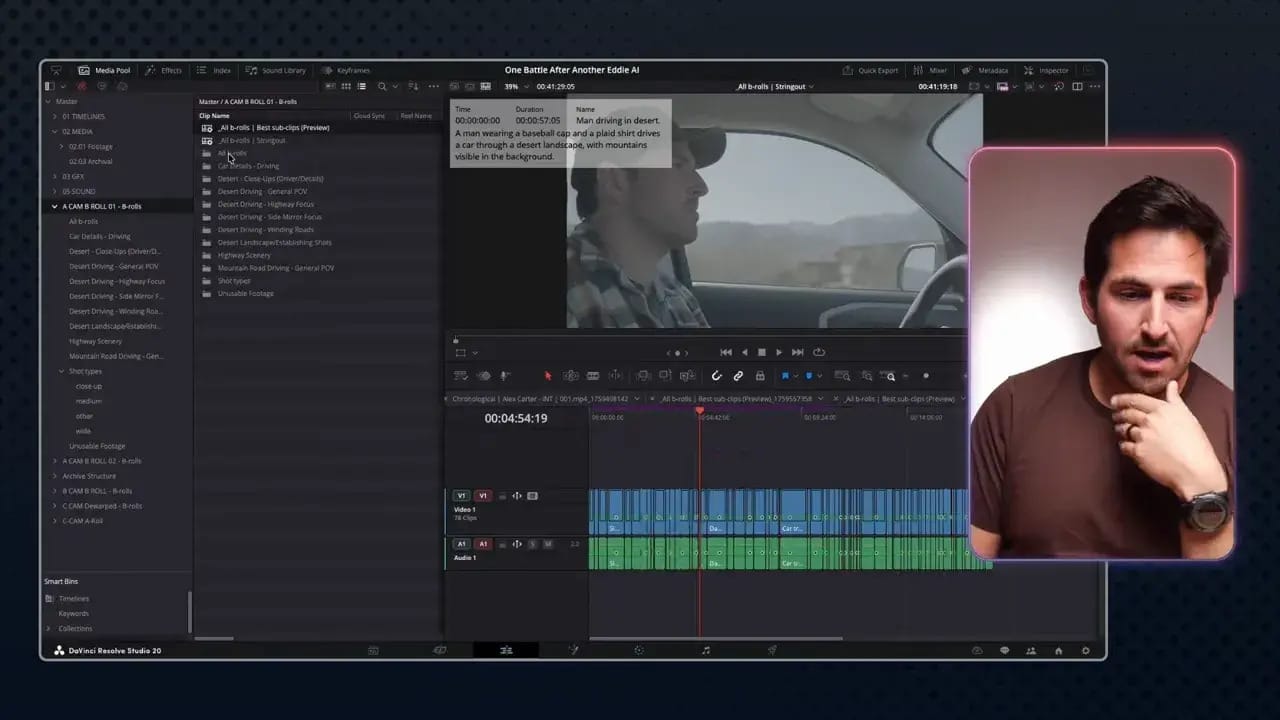Open the Color page icon
1280x720 pixels.
point(639,650)
